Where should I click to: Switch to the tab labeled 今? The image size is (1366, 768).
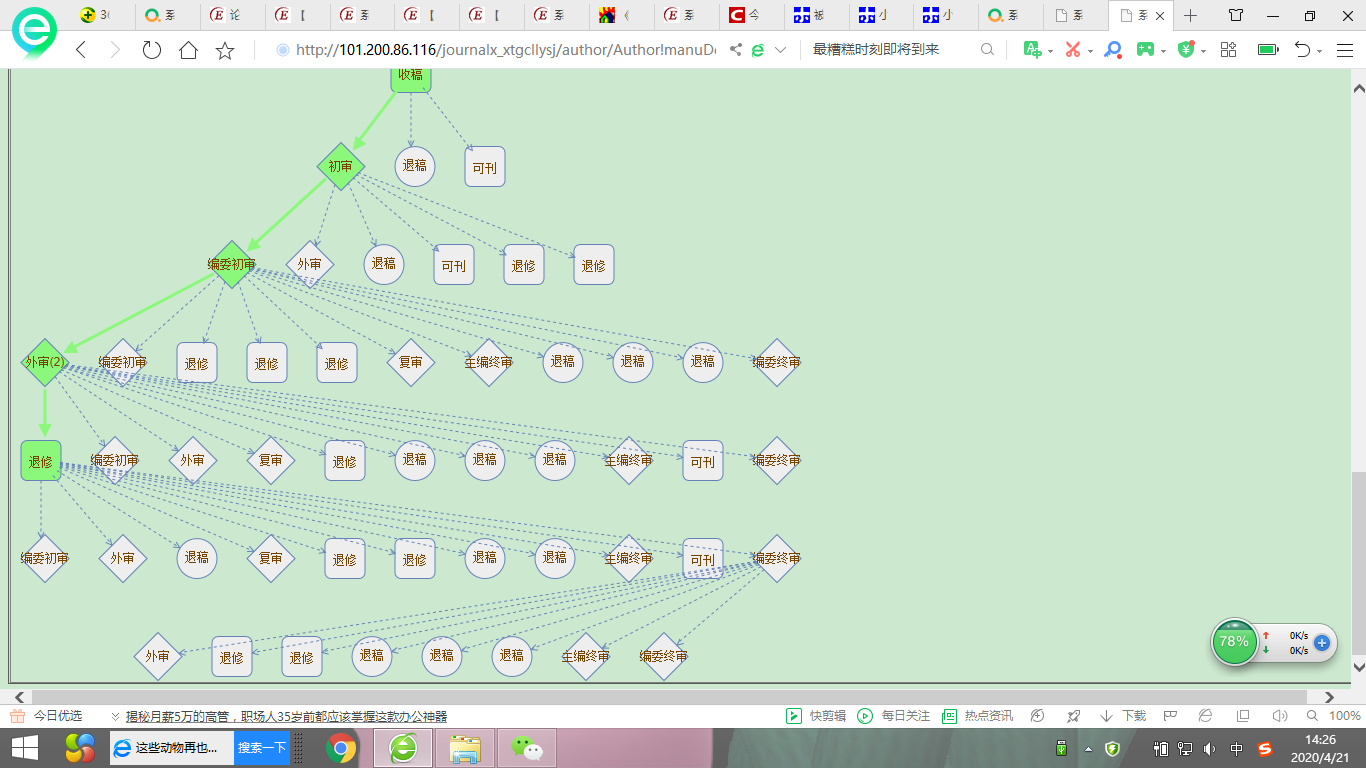click(x=753, y=16)
